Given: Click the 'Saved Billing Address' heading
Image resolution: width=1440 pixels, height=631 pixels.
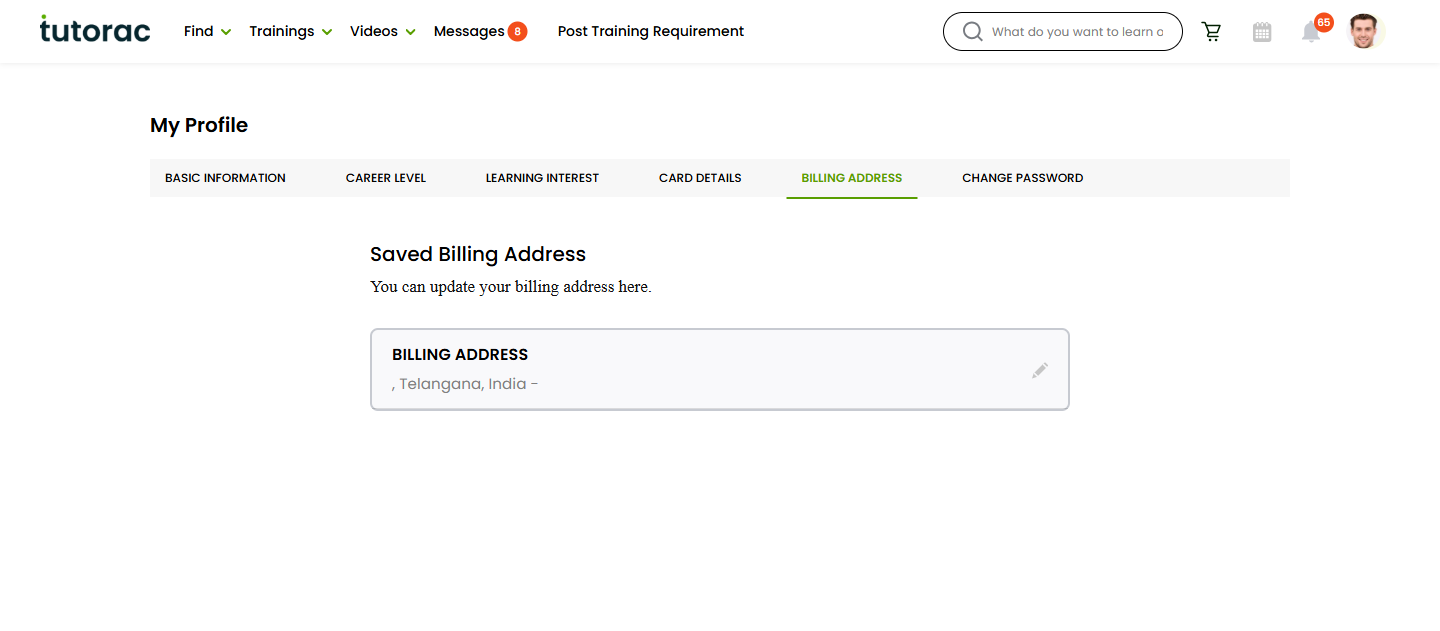Looking at the screenshot, I should point(478,254).
